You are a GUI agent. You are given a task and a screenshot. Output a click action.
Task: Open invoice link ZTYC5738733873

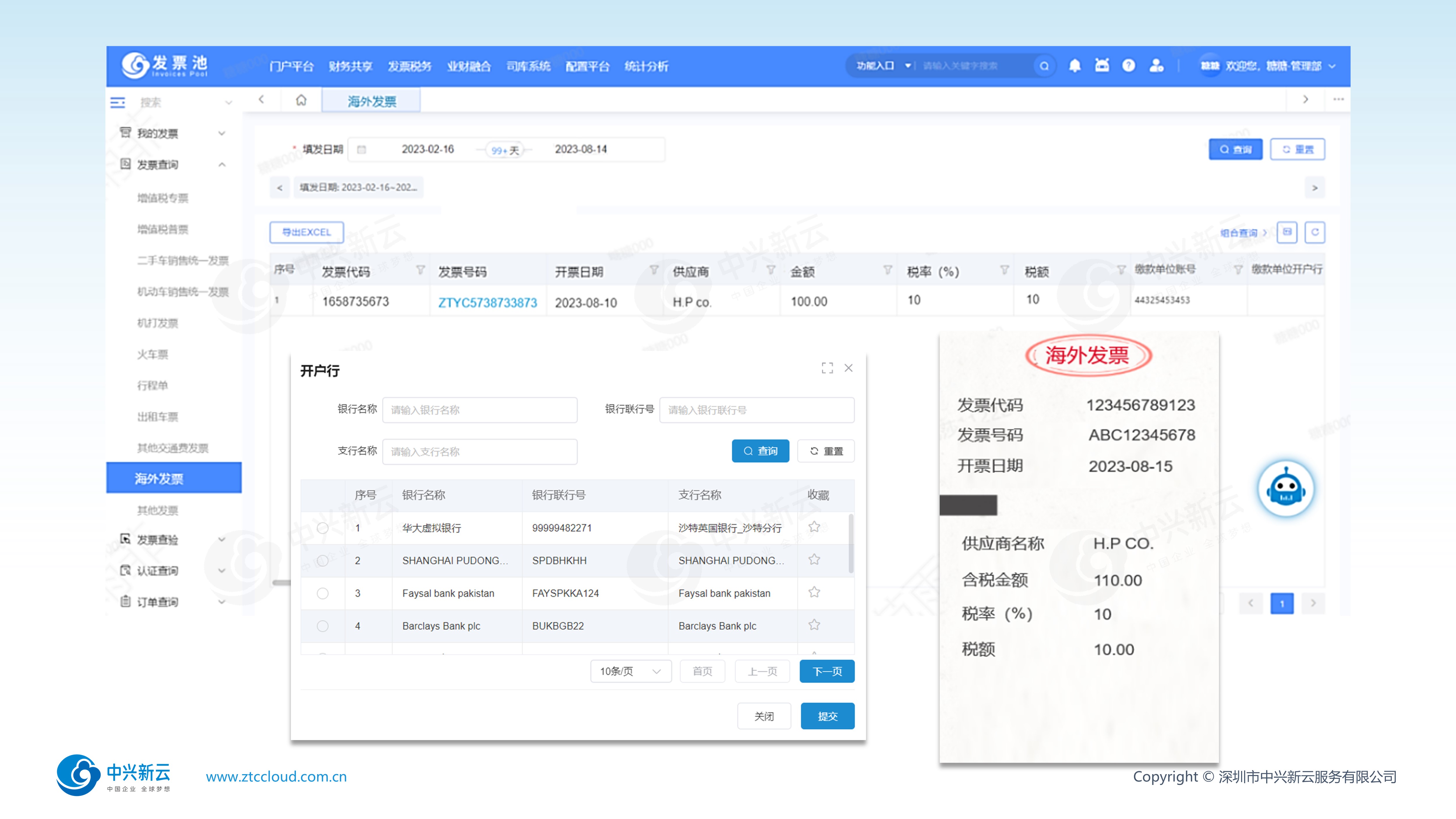487,302
